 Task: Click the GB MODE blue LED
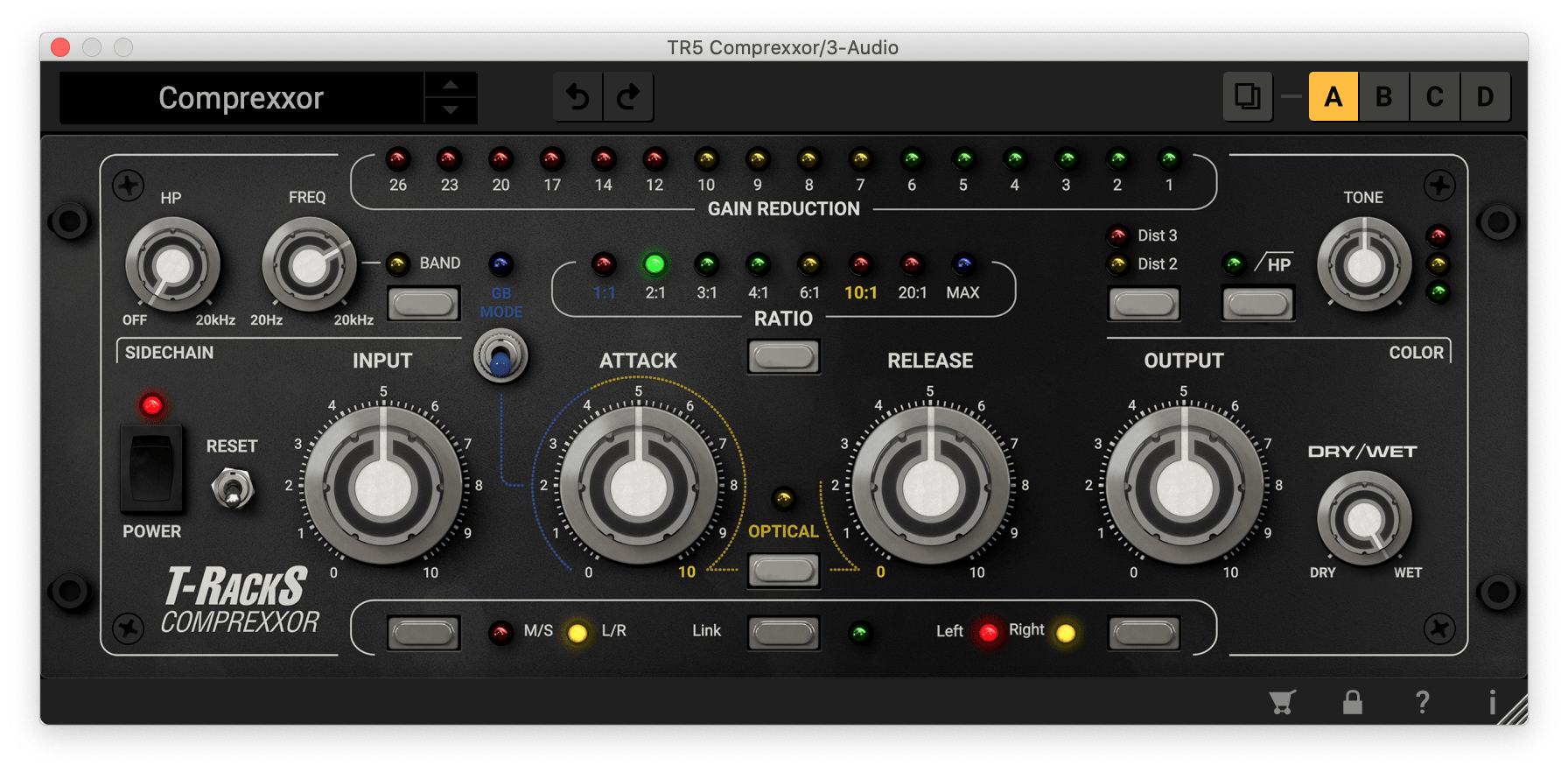pos(500,263)
